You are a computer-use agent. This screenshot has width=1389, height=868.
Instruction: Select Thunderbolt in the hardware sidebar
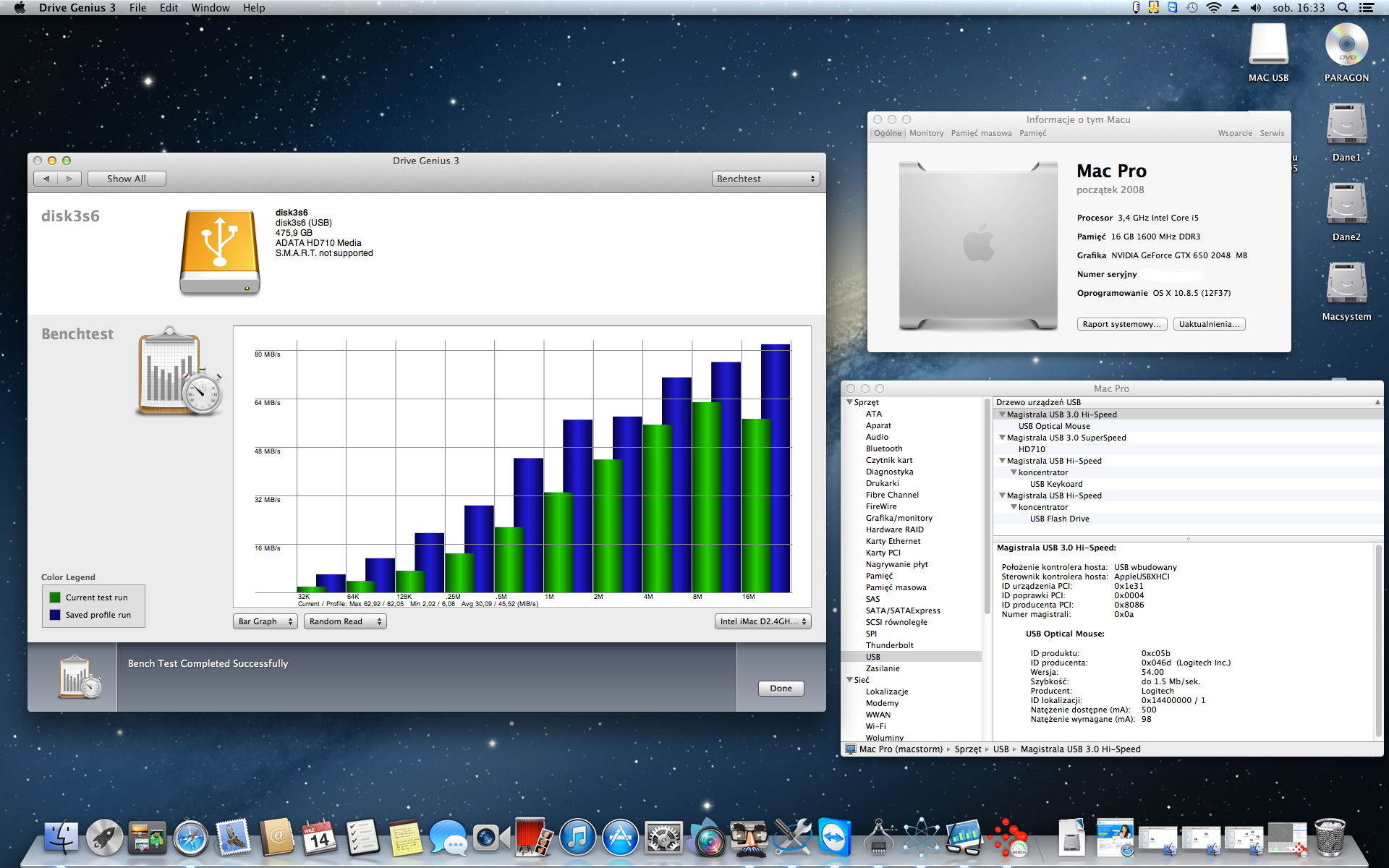point(889,645)
